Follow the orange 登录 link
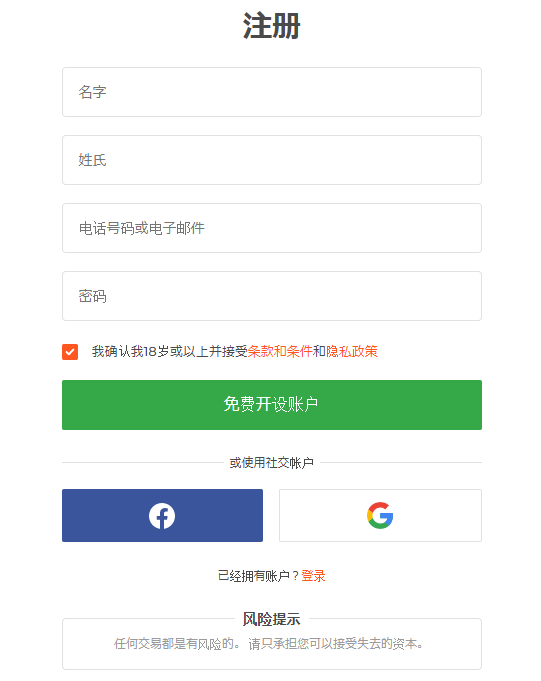The image size is (541, 681). (313, 576)
